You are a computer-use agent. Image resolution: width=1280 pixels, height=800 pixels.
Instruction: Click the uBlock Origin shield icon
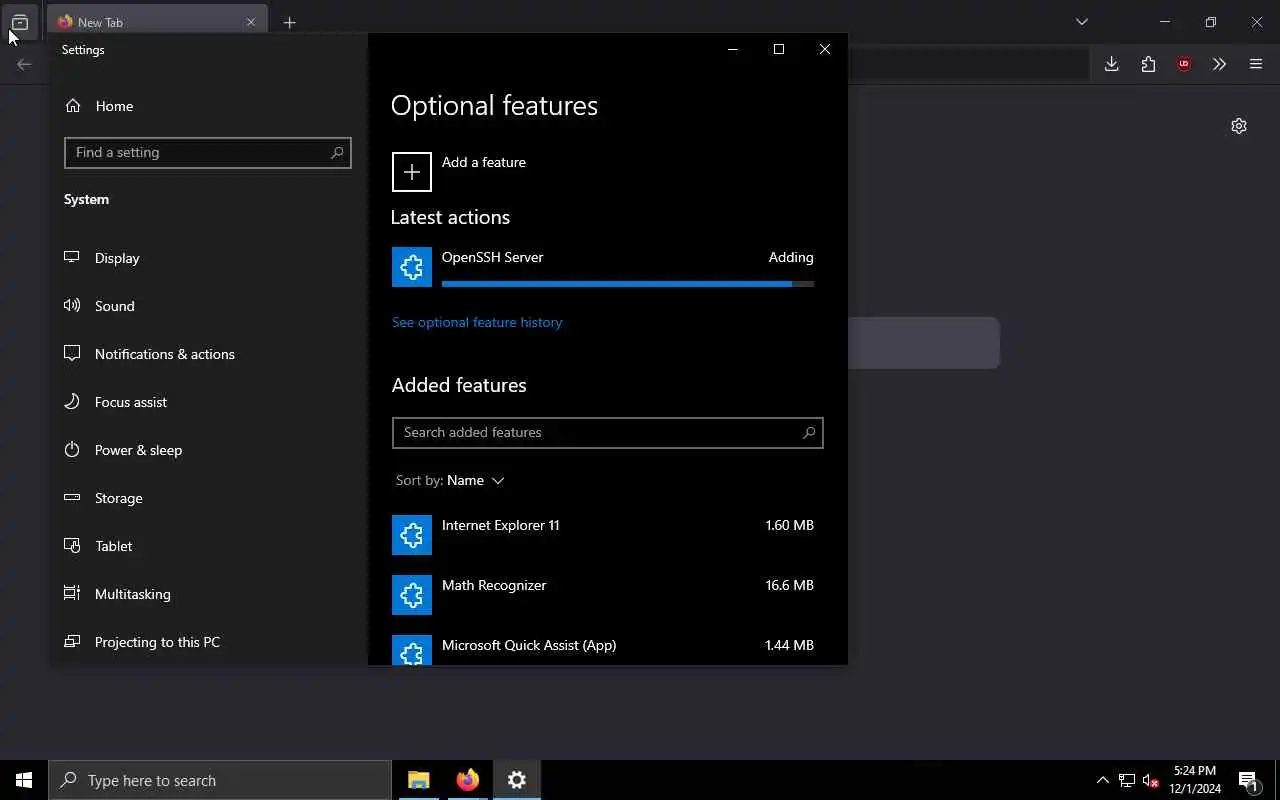point(1184,64)
